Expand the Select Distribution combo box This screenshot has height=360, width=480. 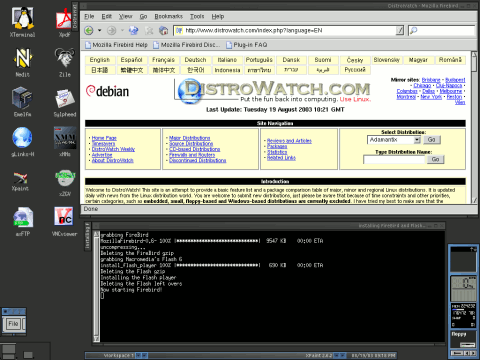point(417,140)
